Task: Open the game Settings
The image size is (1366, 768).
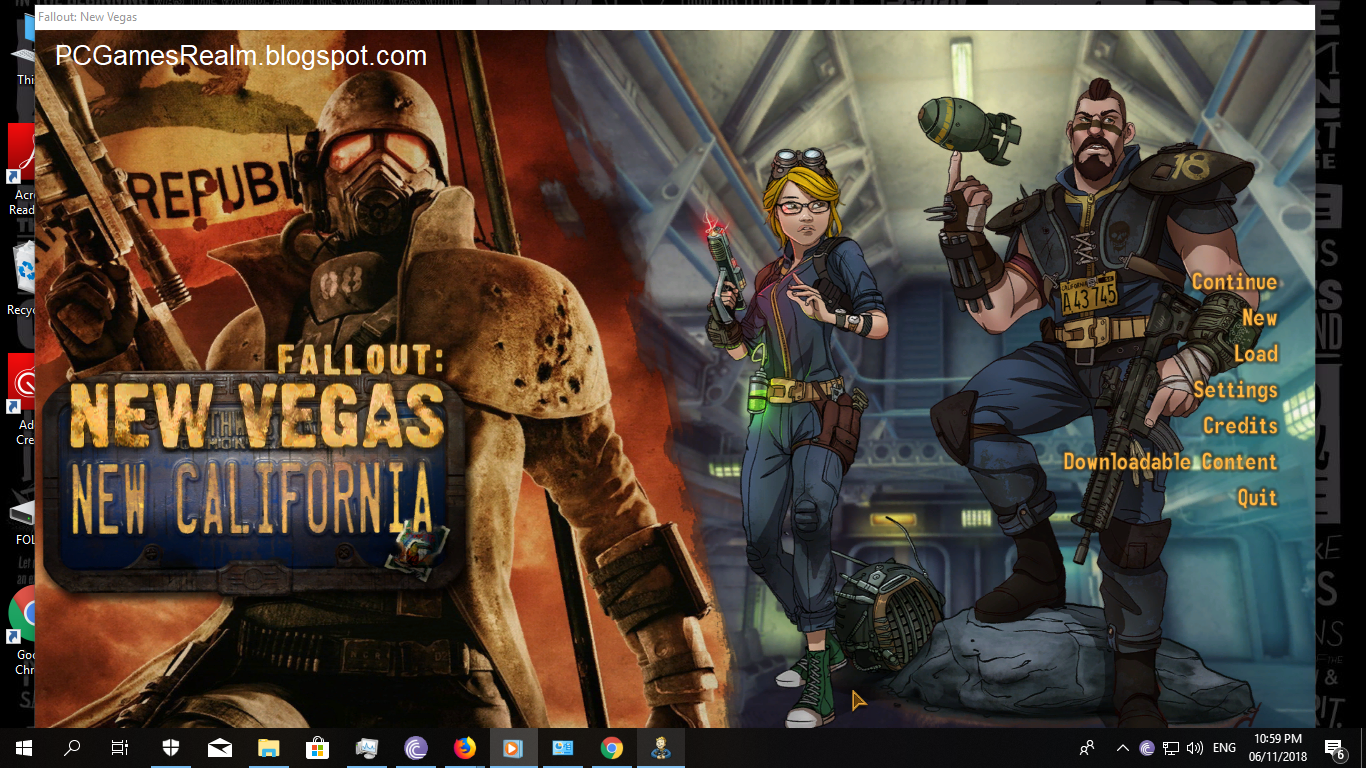Action: (x=1236, y=390)
